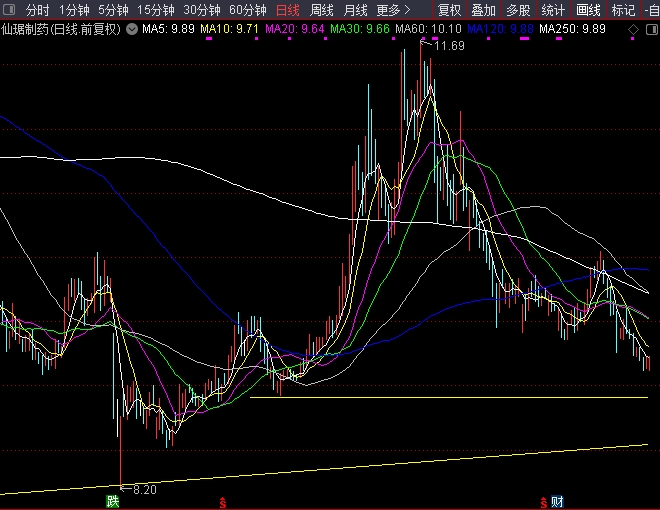Click the red S marker beside 财
The image size is (660, 510).
click(544, 502)
